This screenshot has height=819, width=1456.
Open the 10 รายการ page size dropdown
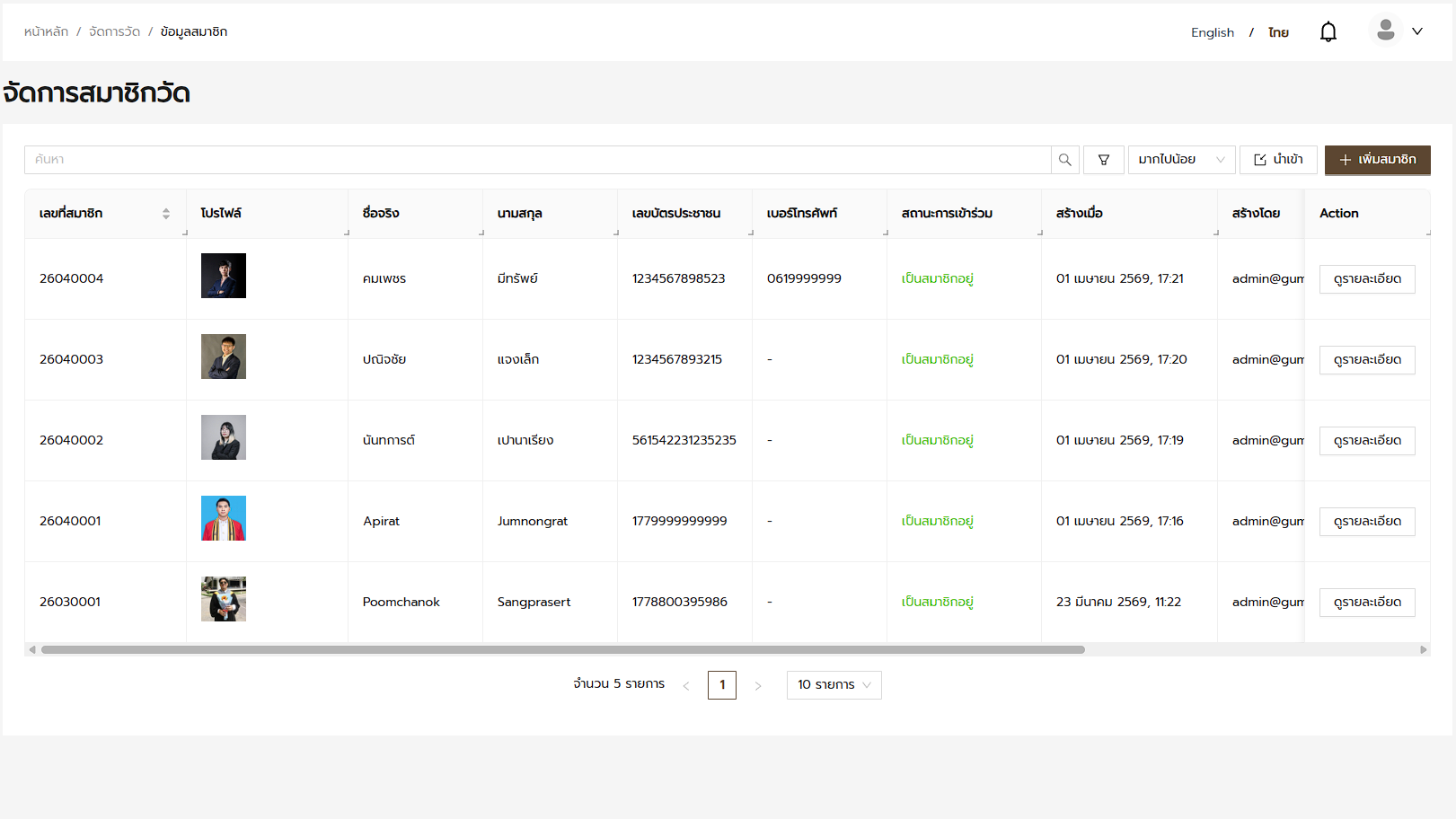[x=834, y=685]
